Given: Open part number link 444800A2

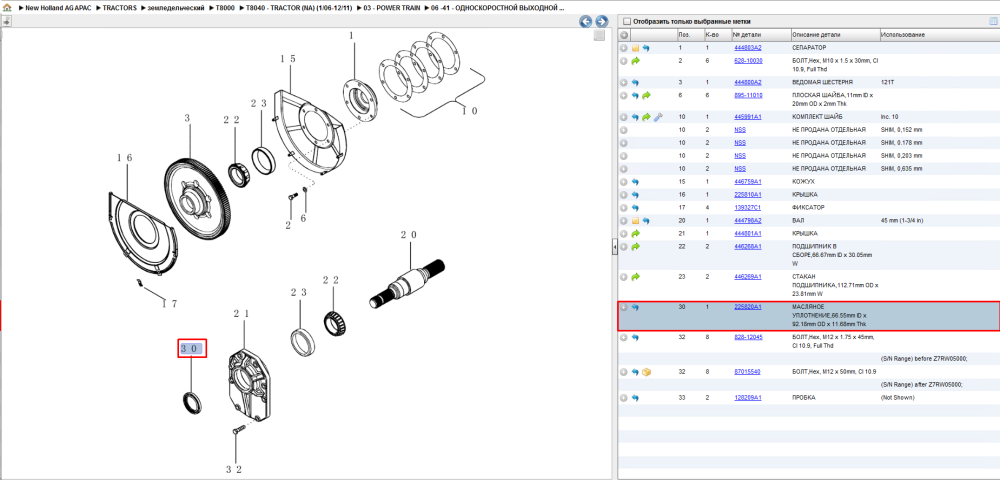Looking at the screenshot, I should [748, 82].
